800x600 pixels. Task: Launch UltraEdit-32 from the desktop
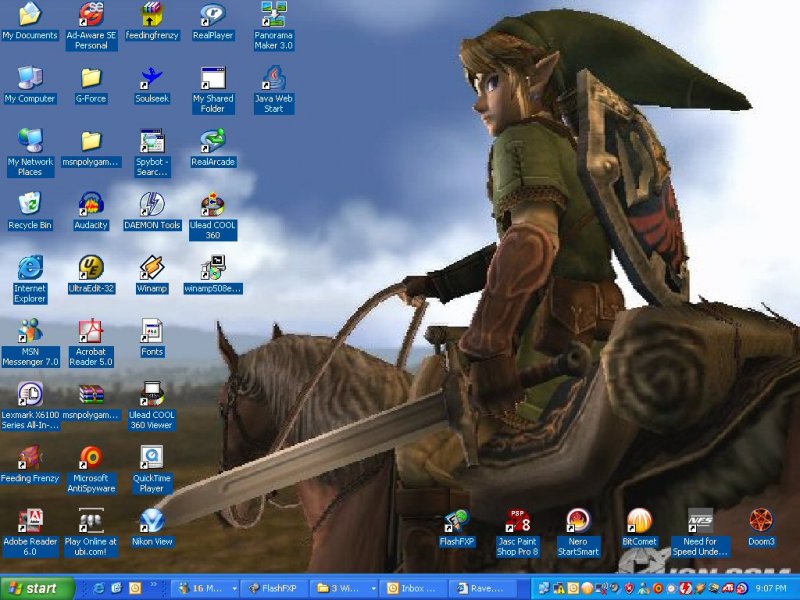[91, 274]
